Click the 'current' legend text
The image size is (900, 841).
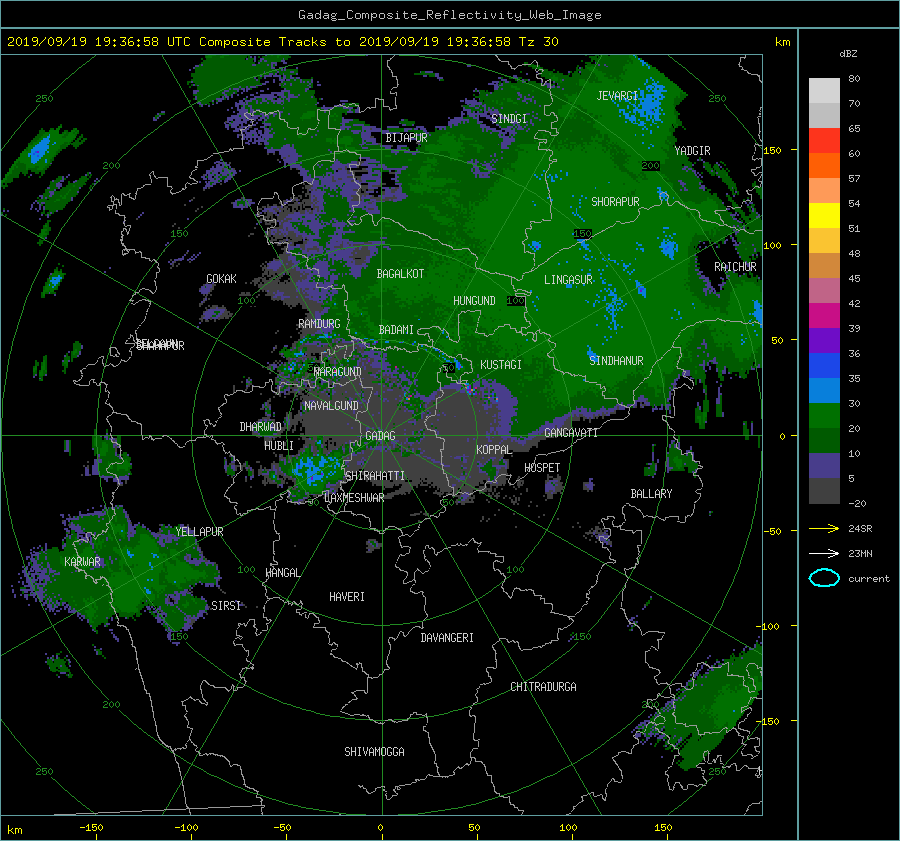coord(868,579)
